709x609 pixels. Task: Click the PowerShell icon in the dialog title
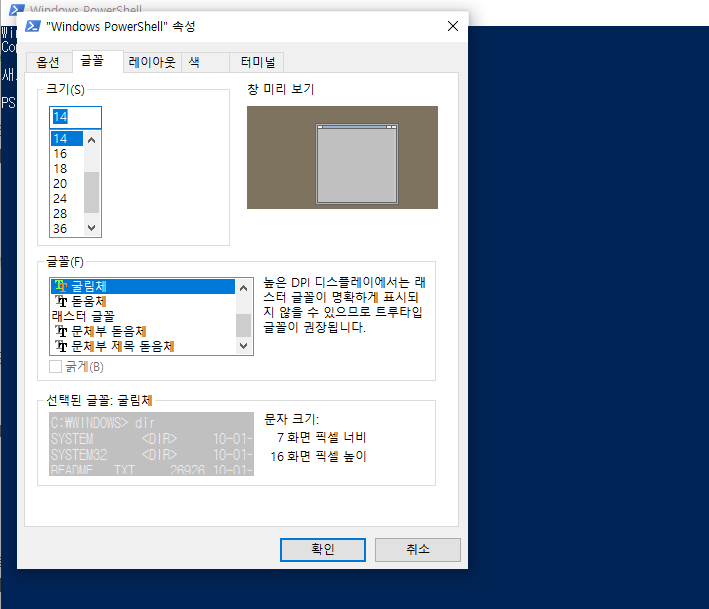[33, 26]
